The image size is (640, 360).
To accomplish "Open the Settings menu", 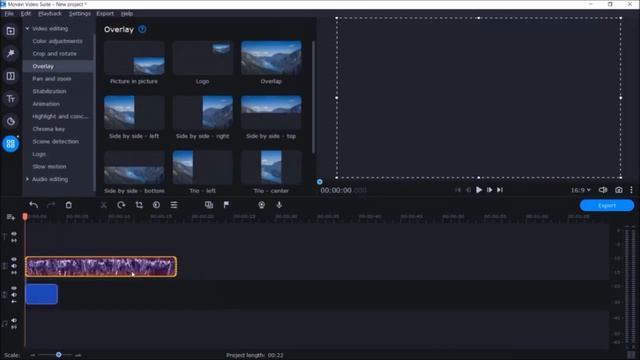I will (x=80, y=13).
